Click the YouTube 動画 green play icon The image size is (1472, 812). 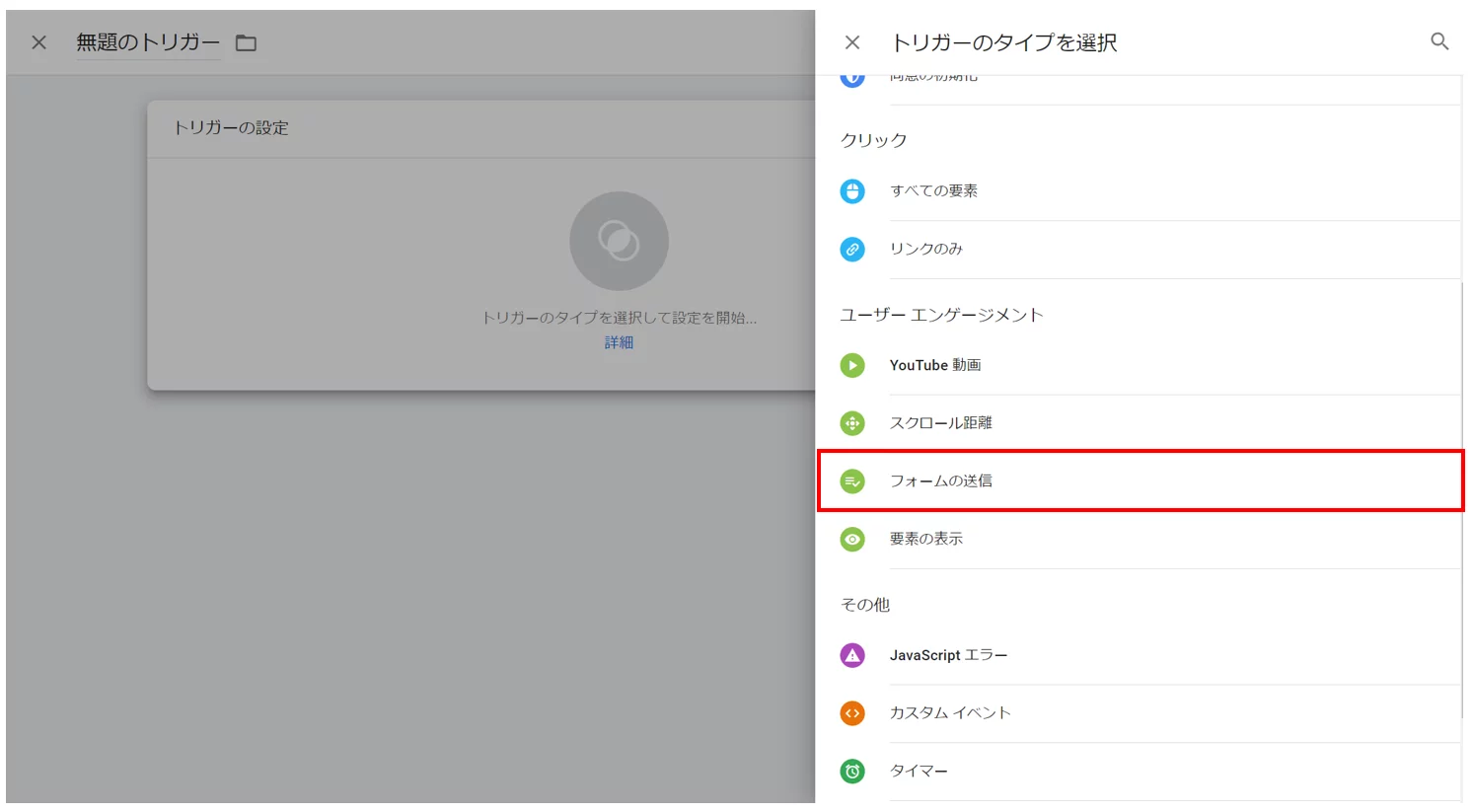pyautogui.click(x=851, y=365)
